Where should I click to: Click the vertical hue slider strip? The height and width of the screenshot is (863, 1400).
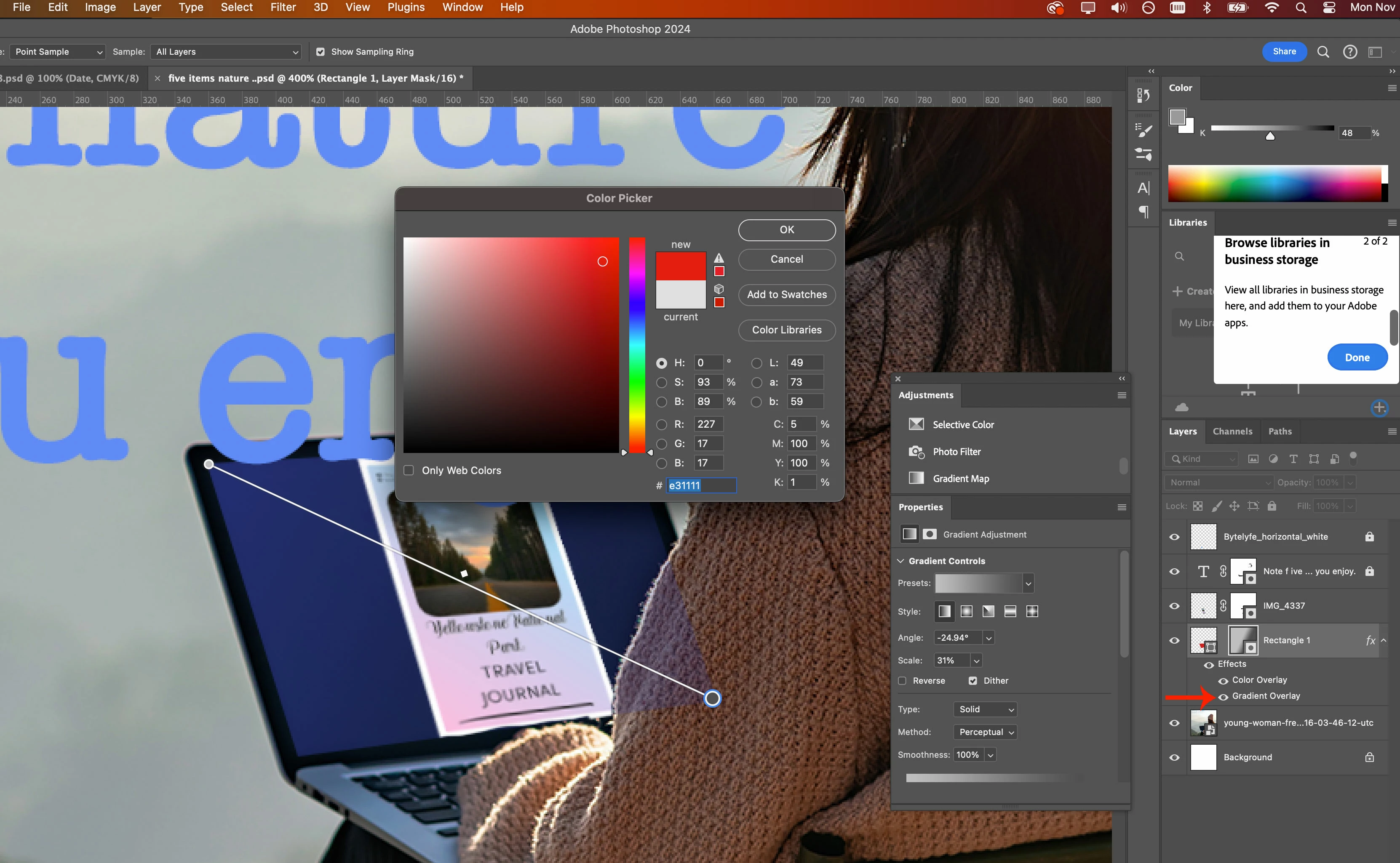[x=637, y=345]
